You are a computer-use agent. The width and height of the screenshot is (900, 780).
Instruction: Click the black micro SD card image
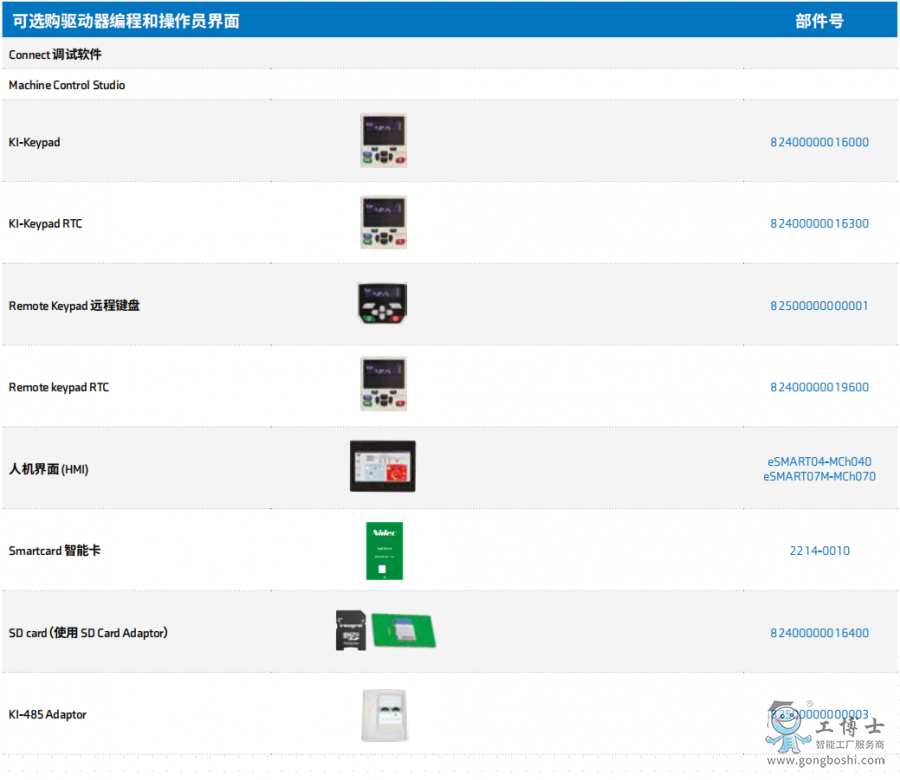point(351,631)
